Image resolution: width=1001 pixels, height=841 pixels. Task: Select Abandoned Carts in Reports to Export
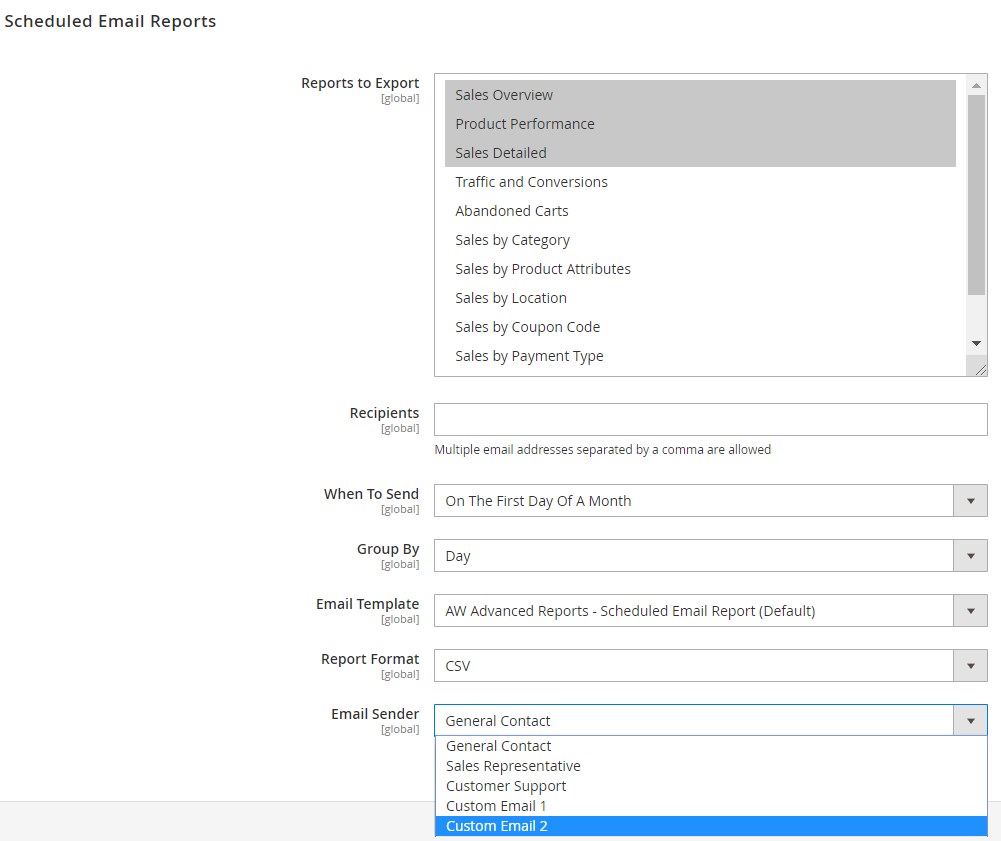click(x=511, y=211)
